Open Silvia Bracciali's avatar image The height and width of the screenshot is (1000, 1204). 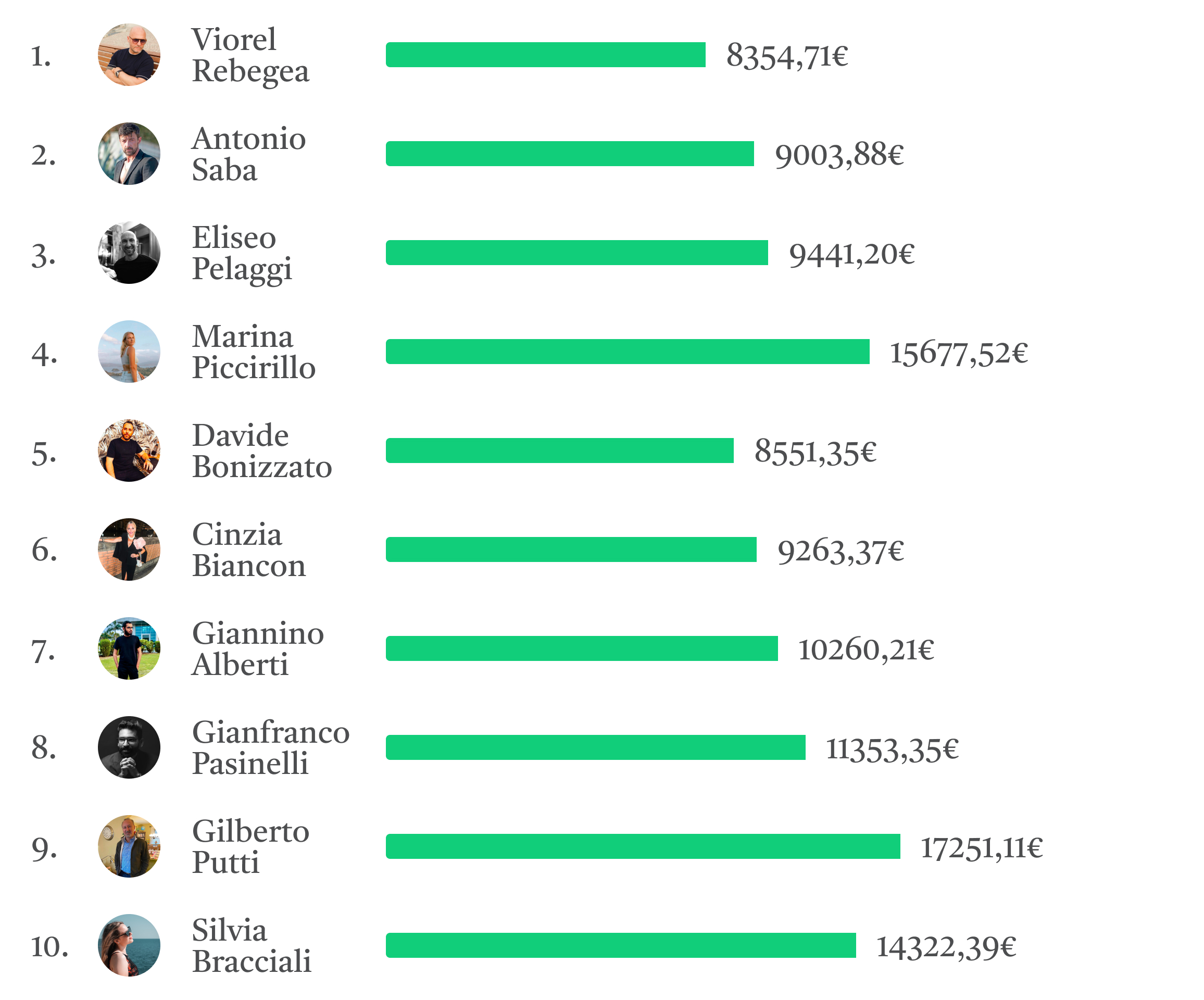tap(129, 945)
